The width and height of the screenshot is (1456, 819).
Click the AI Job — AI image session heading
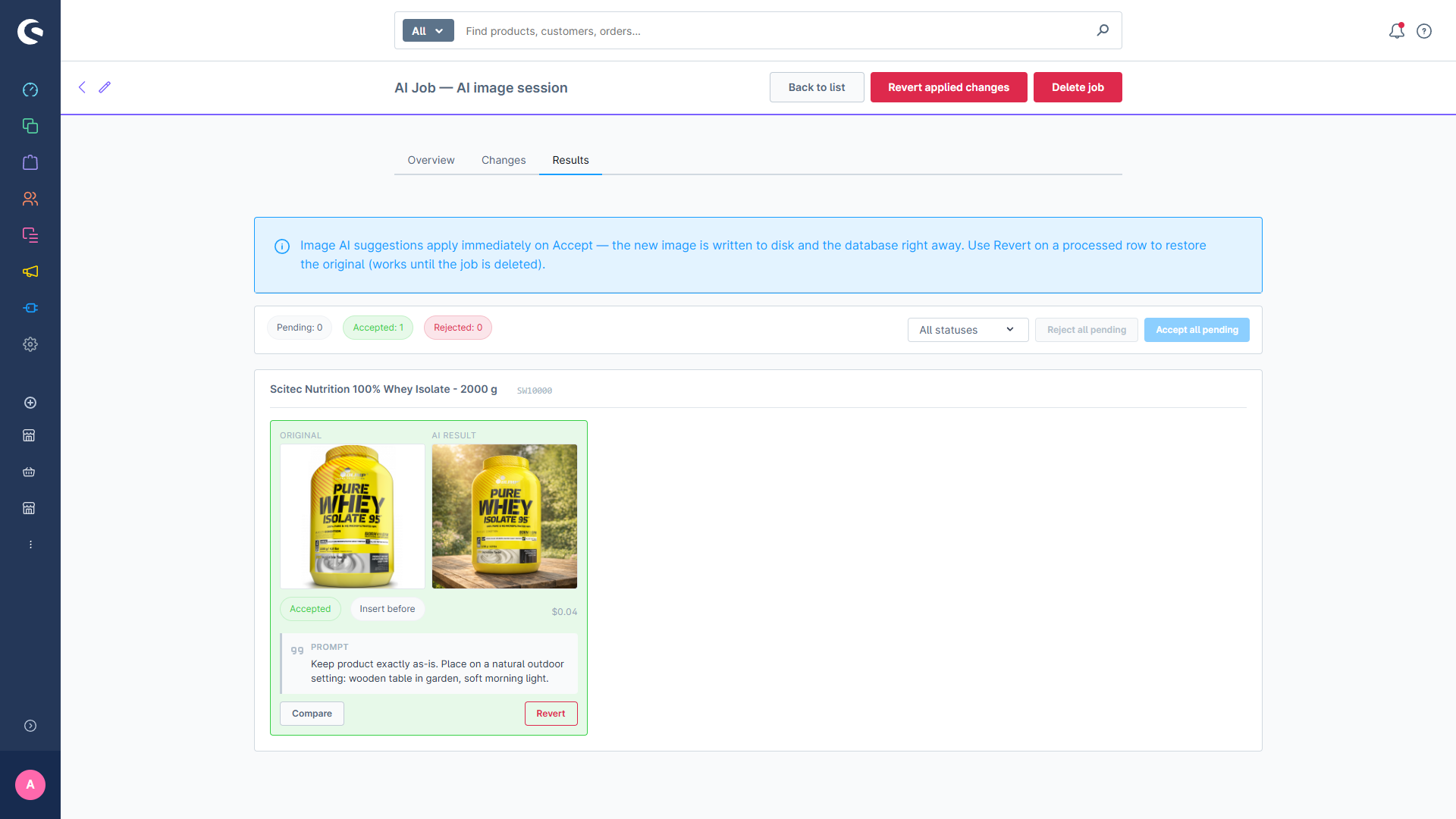(x=481, y=88)
